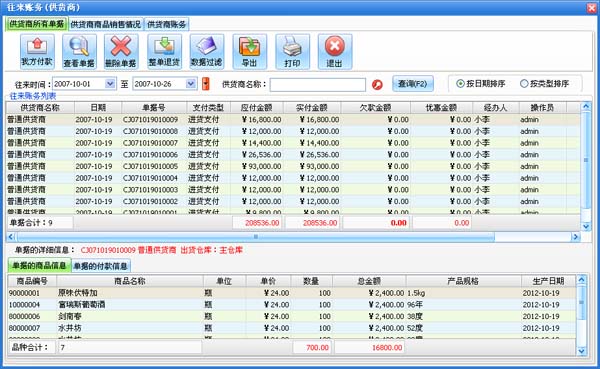Click the 删除单据 red X icon
Screen dimensions: 600x369
click(121, 51)
